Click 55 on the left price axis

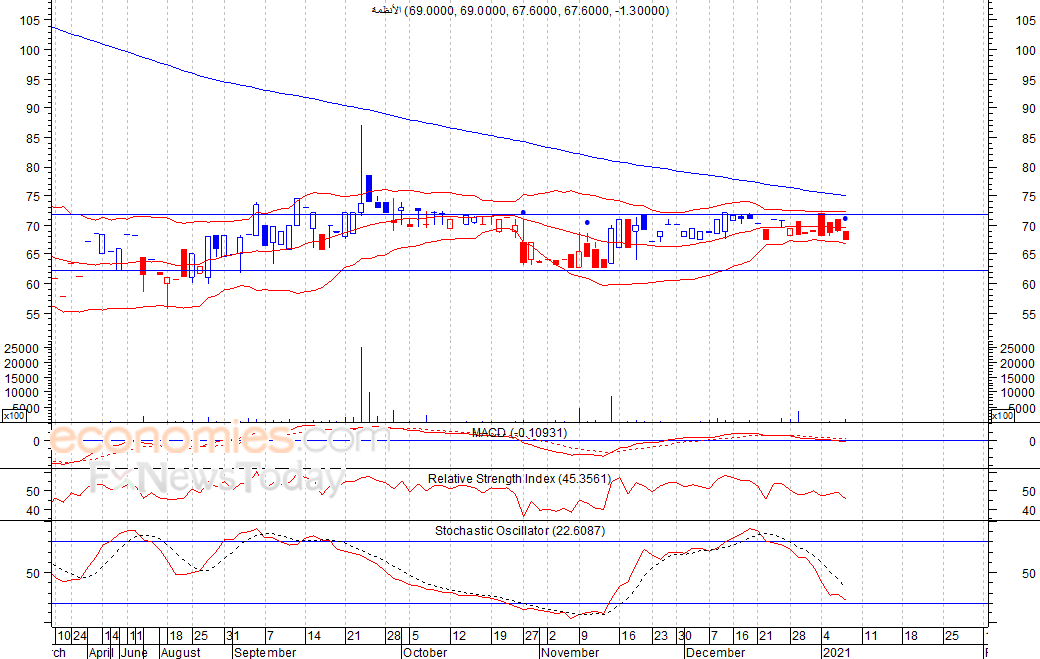(33, 315)
